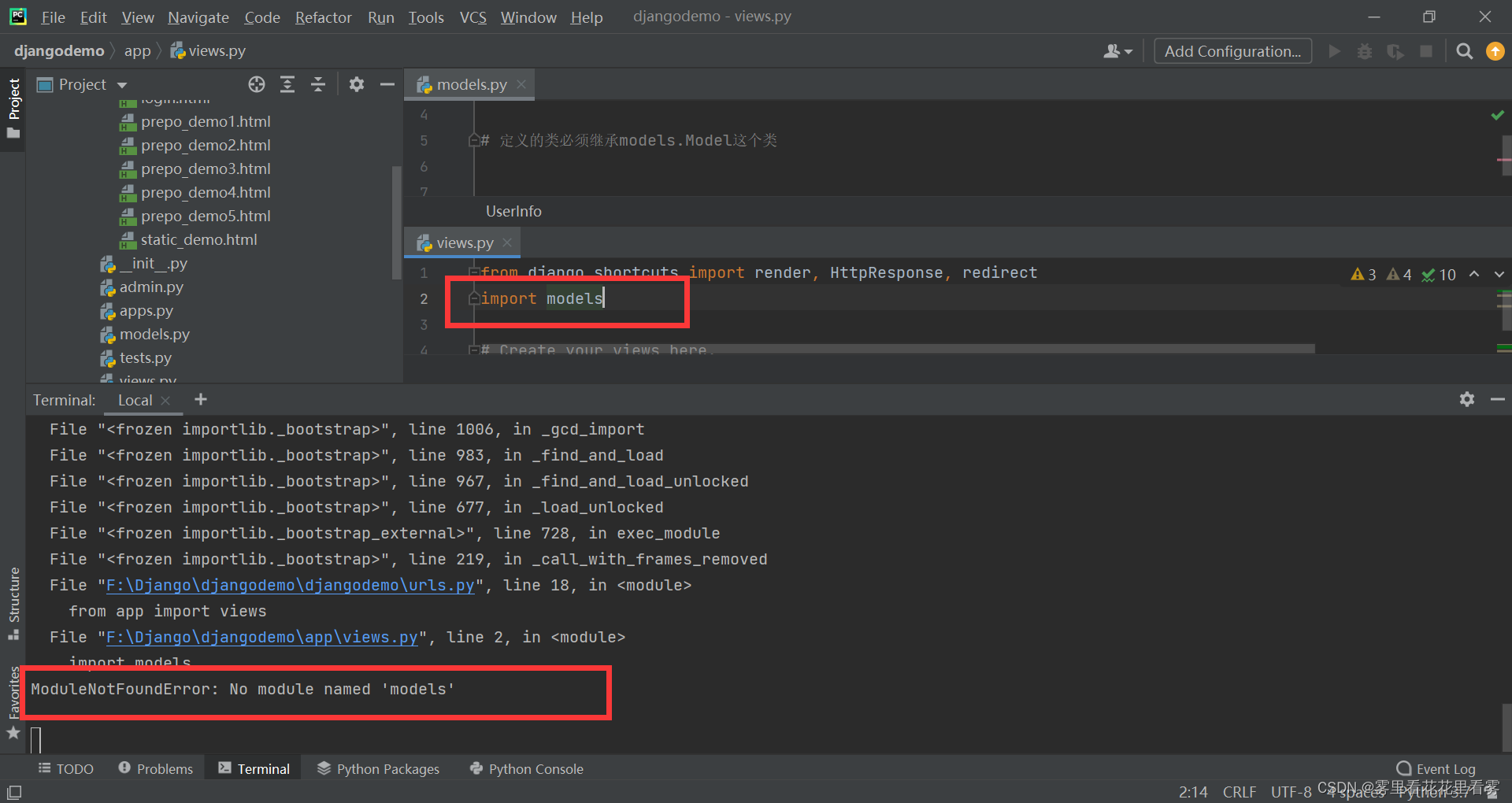Image resolution: width=1512 pixels, height=803 pixels.
Task: Select static_demo.html in project tree
Action: [x=188, y=239]
